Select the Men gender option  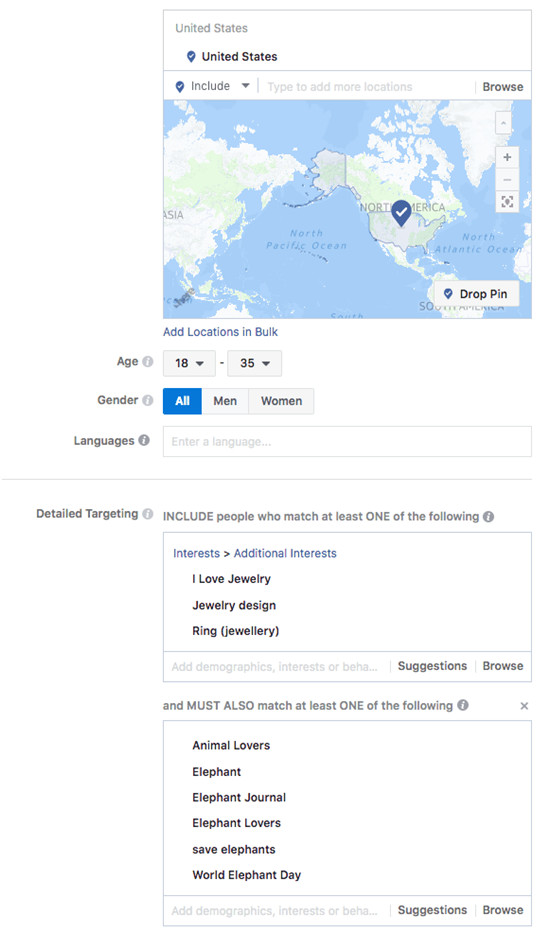point(225,401)
